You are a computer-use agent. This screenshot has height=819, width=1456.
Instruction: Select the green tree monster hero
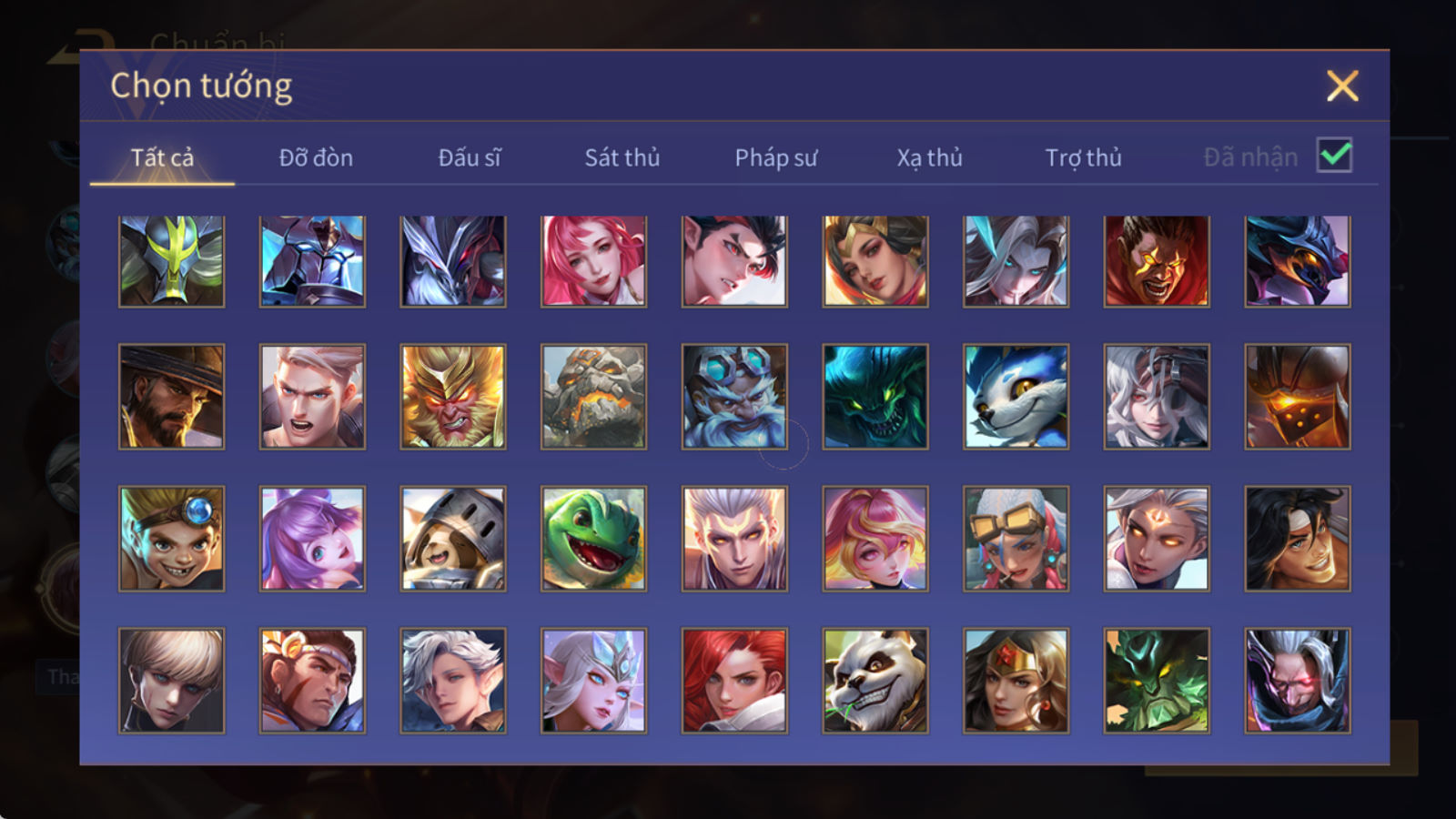pos(1157,681)
